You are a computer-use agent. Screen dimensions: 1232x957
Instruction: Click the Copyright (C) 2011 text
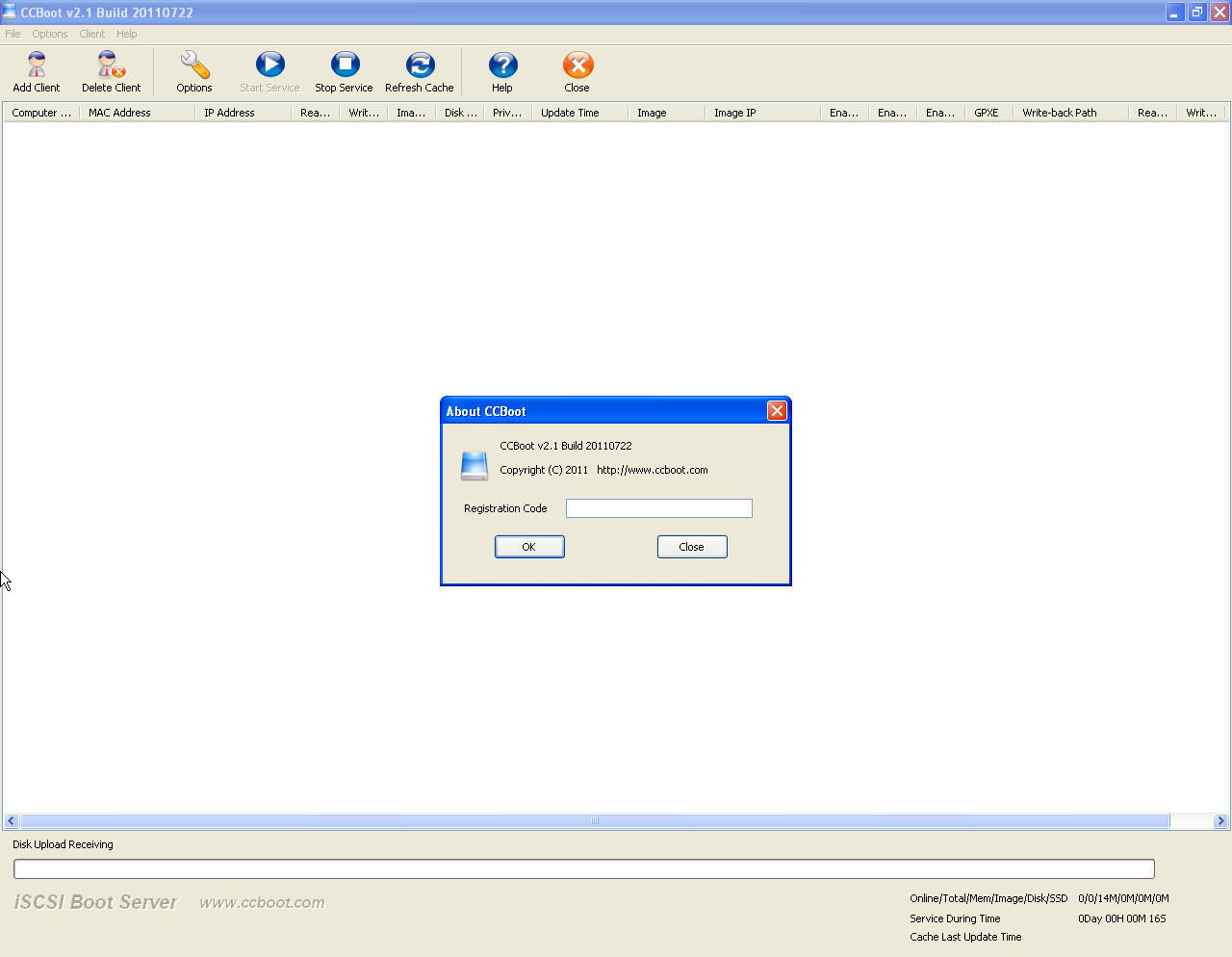544,470
